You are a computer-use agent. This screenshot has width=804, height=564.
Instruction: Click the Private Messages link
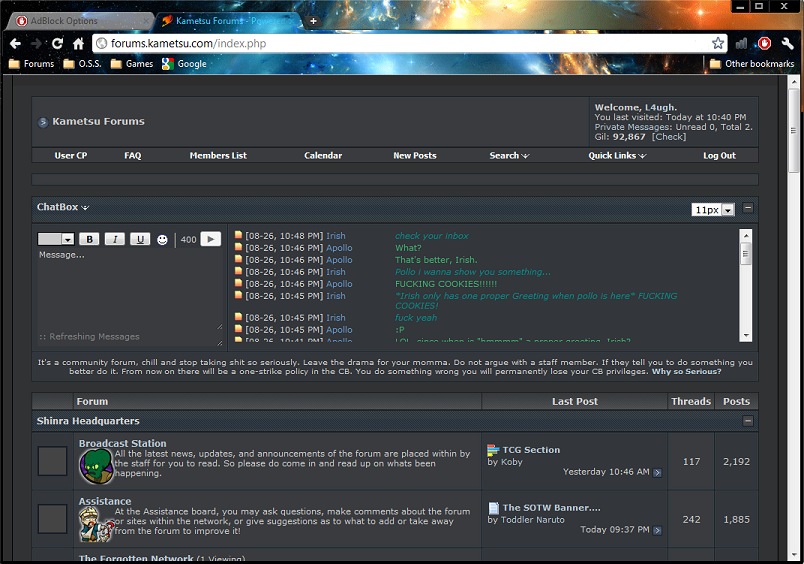pos(633,127)
